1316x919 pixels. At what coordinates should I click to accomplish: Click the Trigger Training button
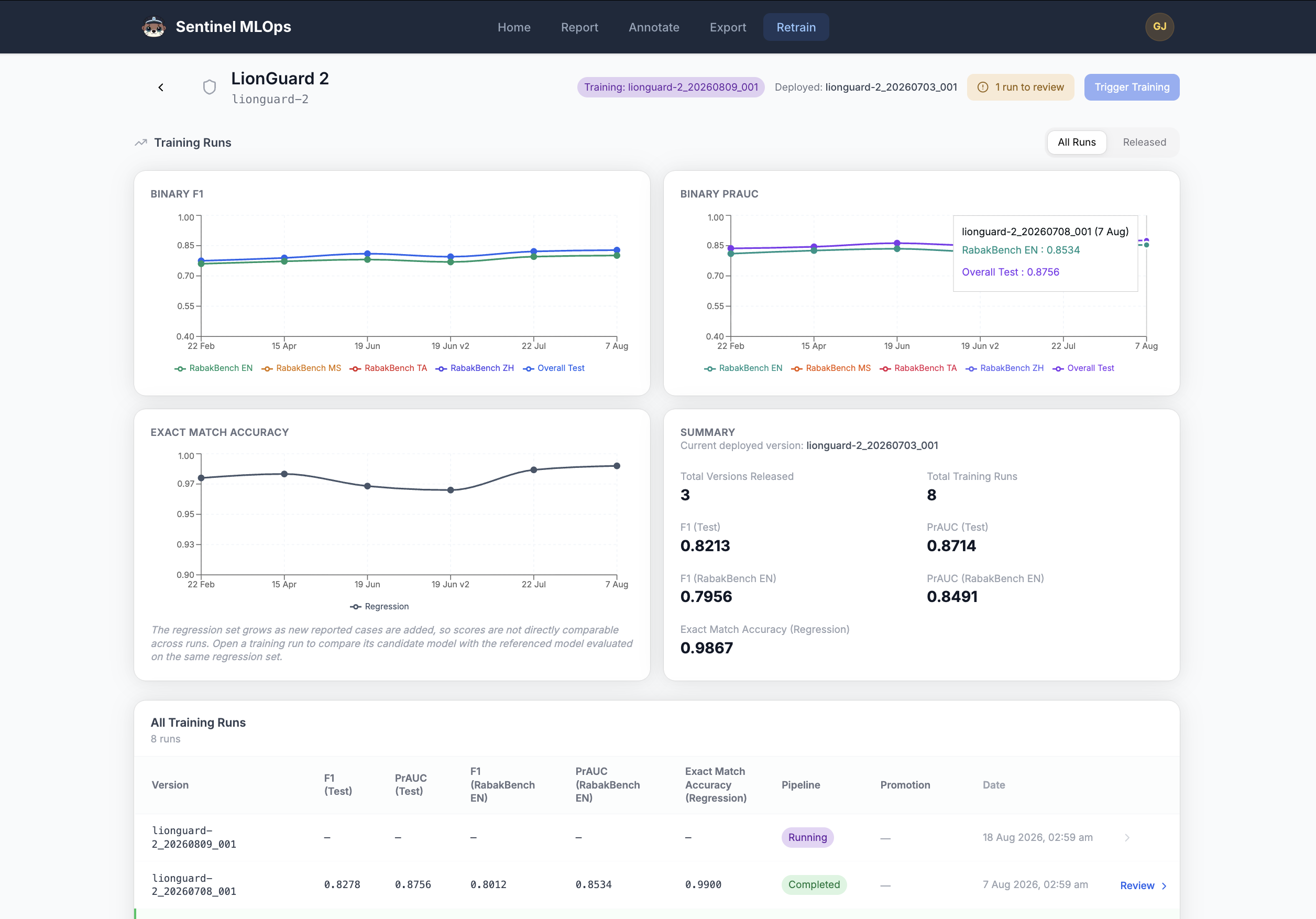point(1132,87)
